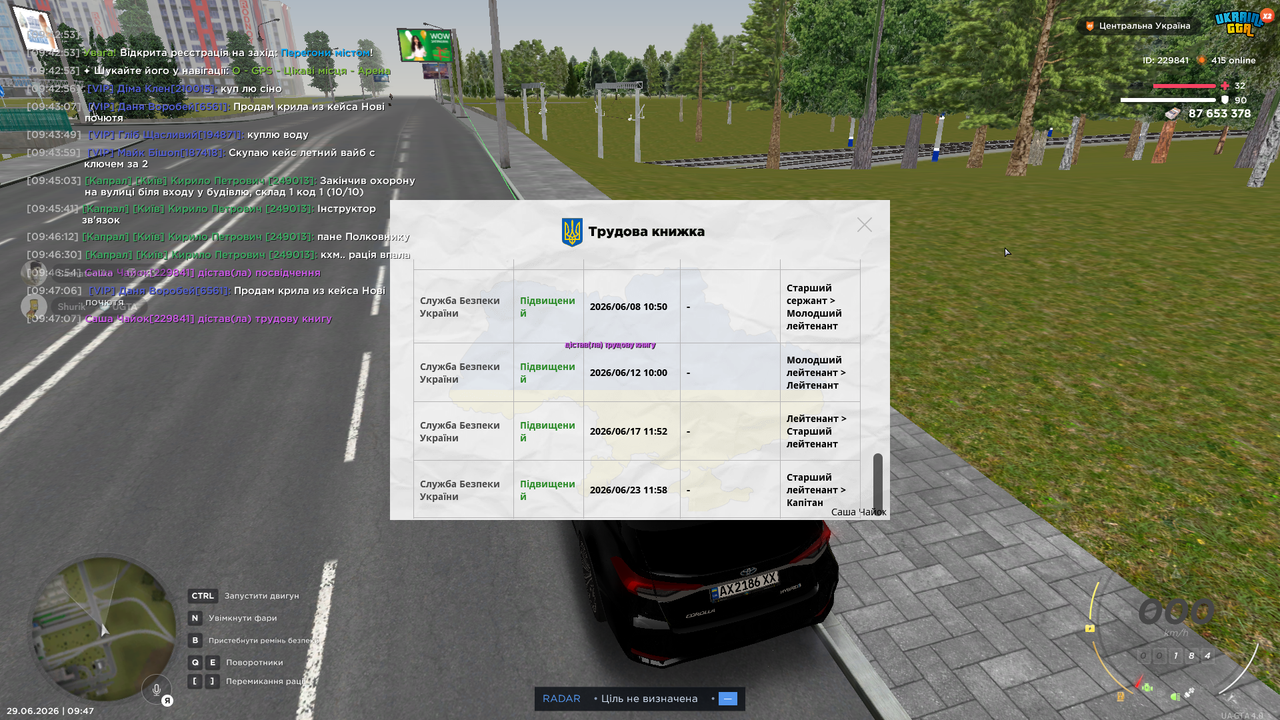Click the Ціль не визначена status
1280x720 pixels.
[649, 698]
